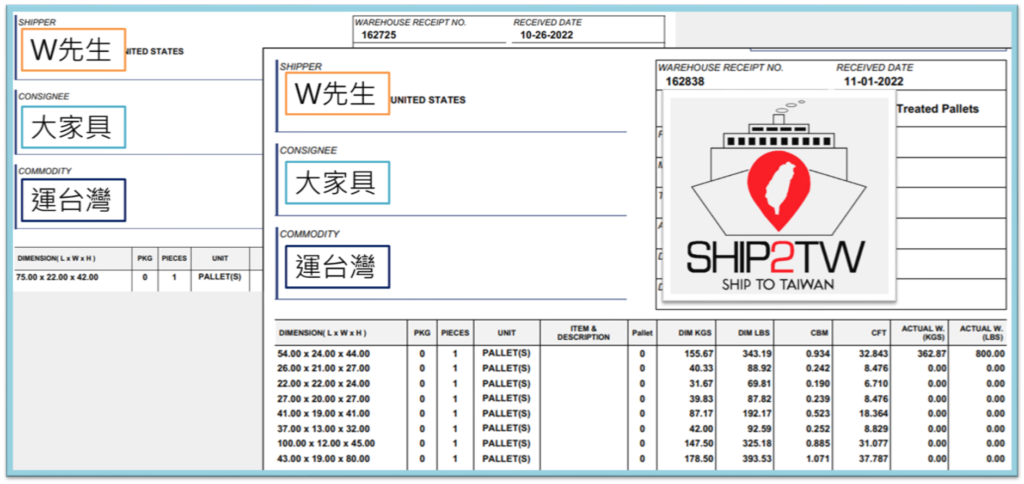This screenshot has width=1024, height=484.
Task: Click RECEIVED DATE label above 11-01-2022
Action: [x=874, y=68]
